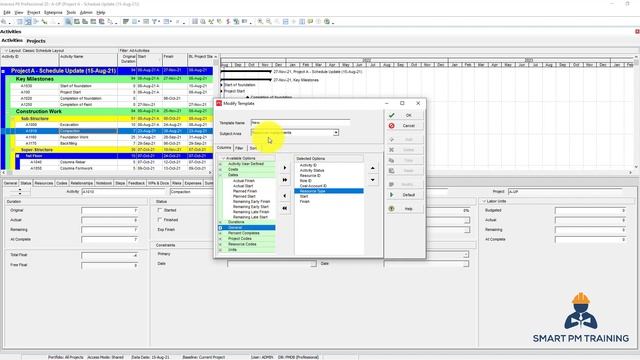Select the General group in Available Options
The height and width of the screenshot is (360, 640).
(247, 228)
